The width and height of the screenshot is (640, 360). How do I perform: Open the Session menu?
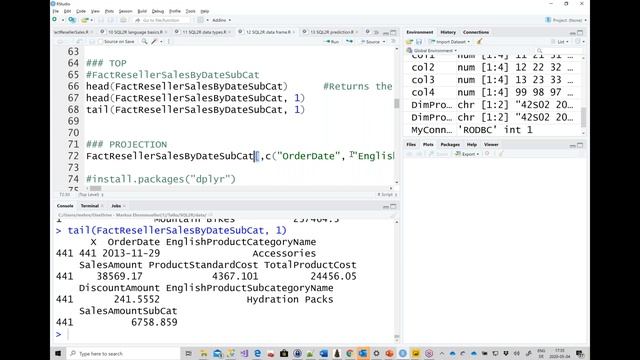125,11
